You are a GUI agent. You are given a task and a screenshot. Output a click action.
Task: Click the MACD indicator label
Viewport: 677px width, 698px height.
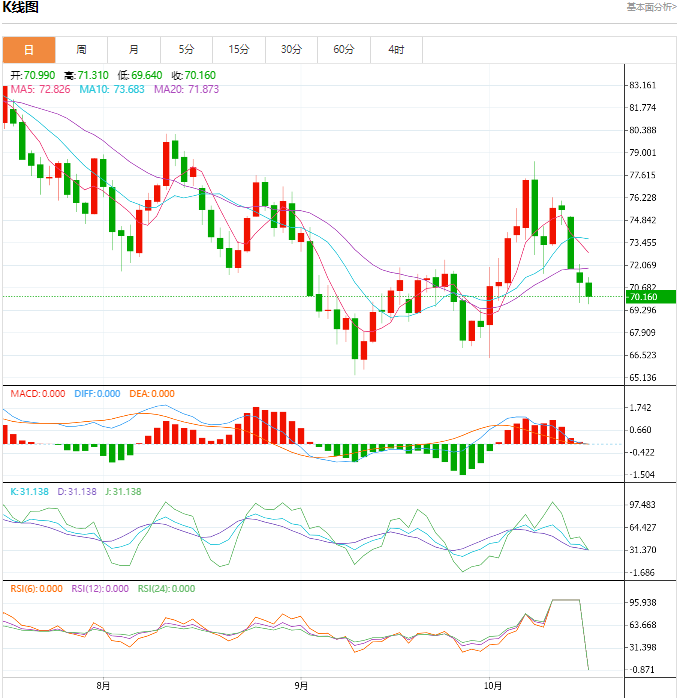[39, 394]
